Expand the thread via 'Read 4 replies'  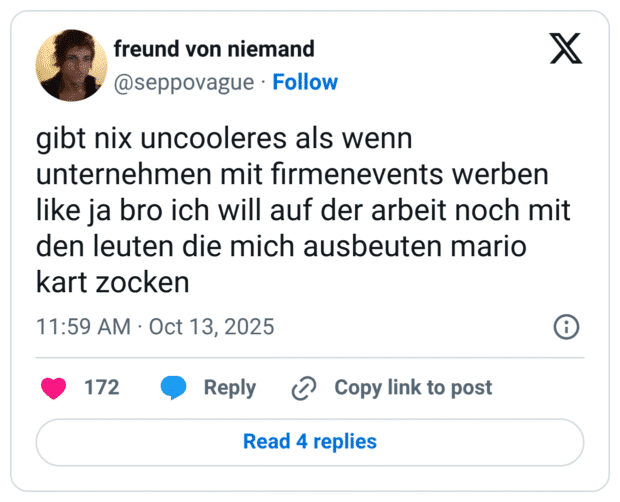310,441
